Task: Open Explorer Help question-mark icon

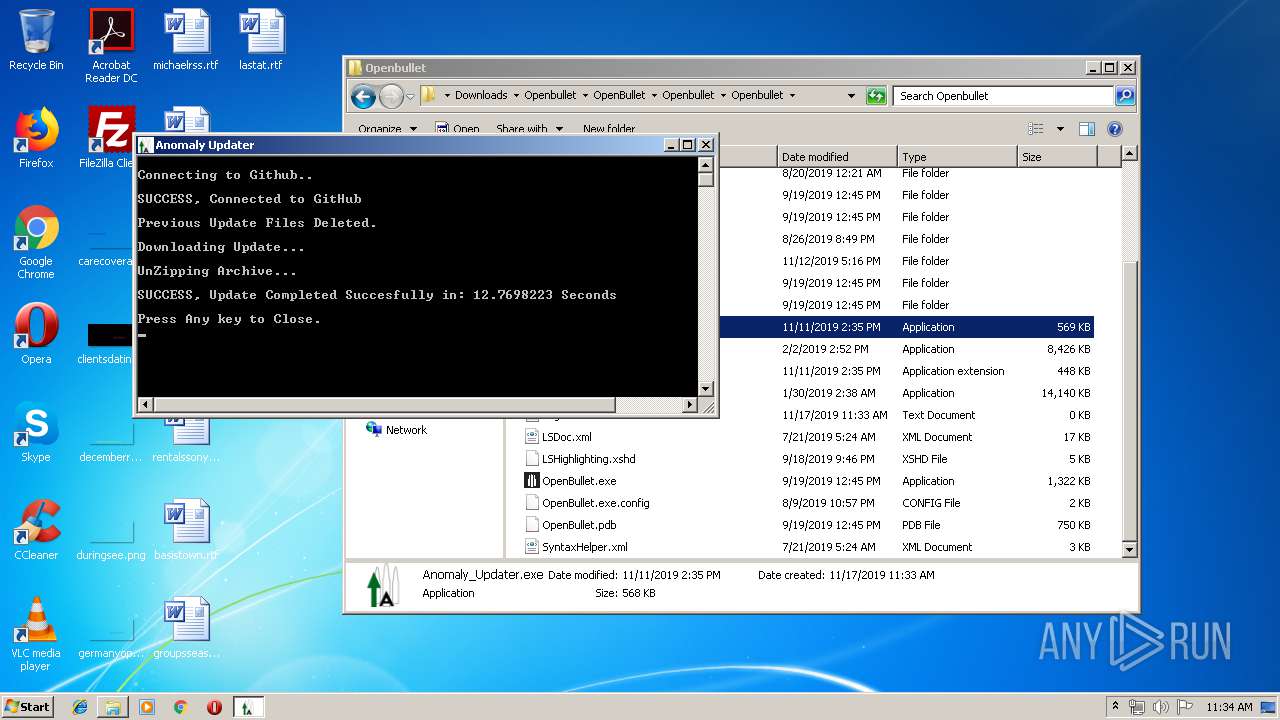Action: pos(1115,129)
